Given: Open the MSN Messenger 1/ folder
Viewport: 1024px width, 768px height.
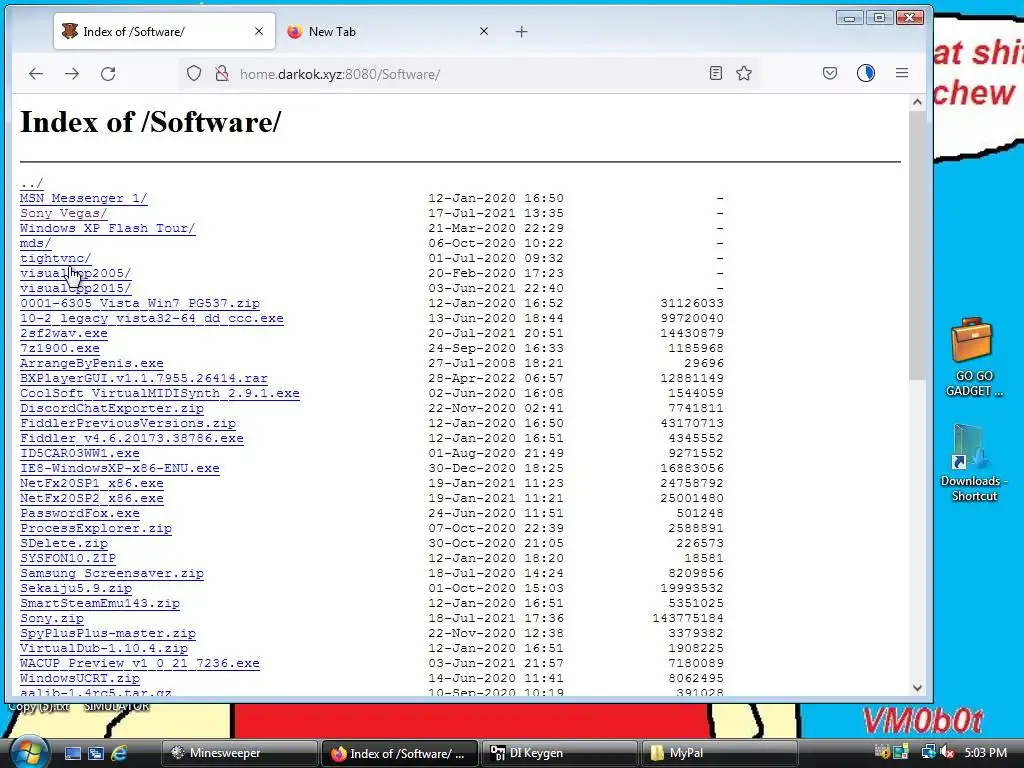Looking at the screenshot, I should tap(84, 198).
